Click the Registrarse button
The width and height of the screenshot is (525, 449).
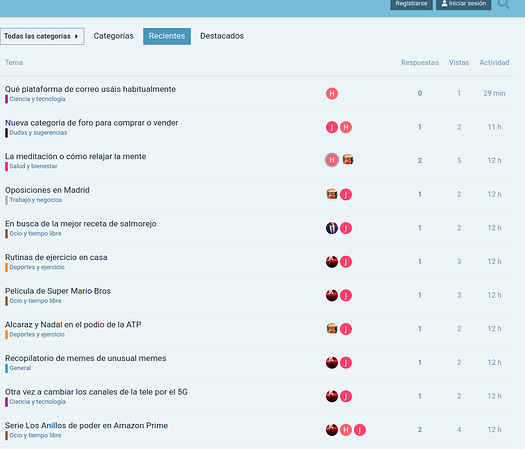click(411, 4)
